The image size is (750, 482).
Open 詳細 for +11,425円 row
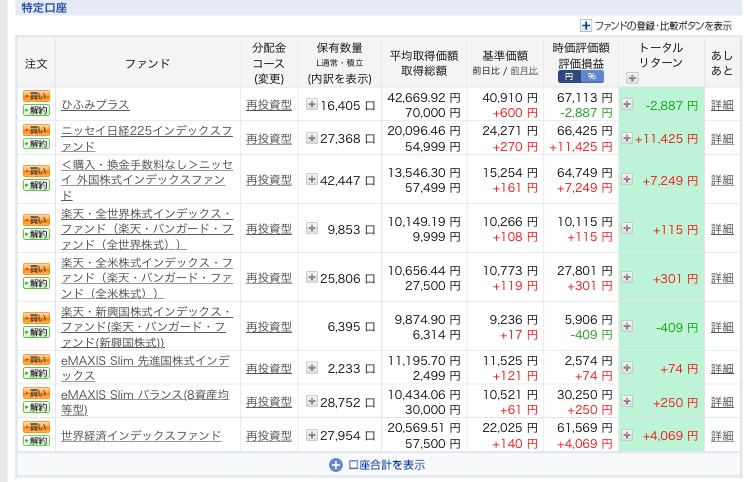click(722, 139)
